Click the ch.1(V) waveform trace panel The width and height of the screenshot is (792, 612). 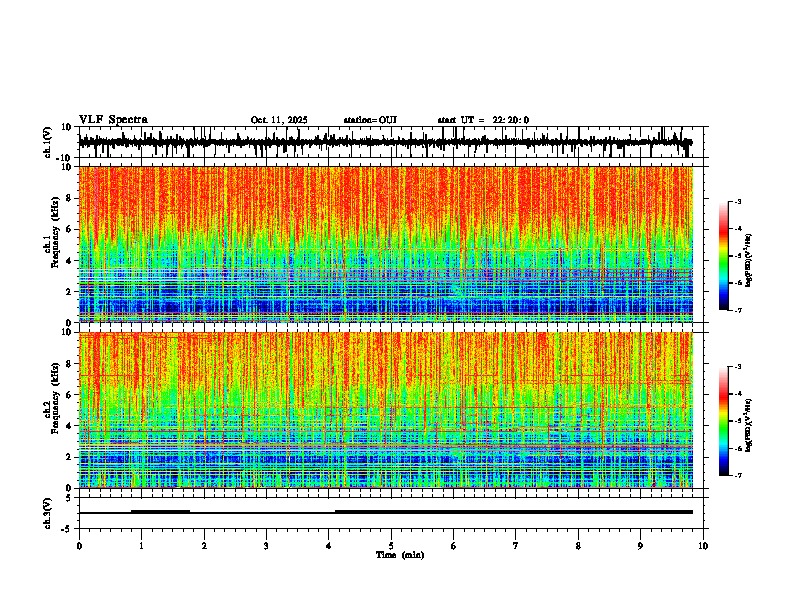click(x=393, y=142)
